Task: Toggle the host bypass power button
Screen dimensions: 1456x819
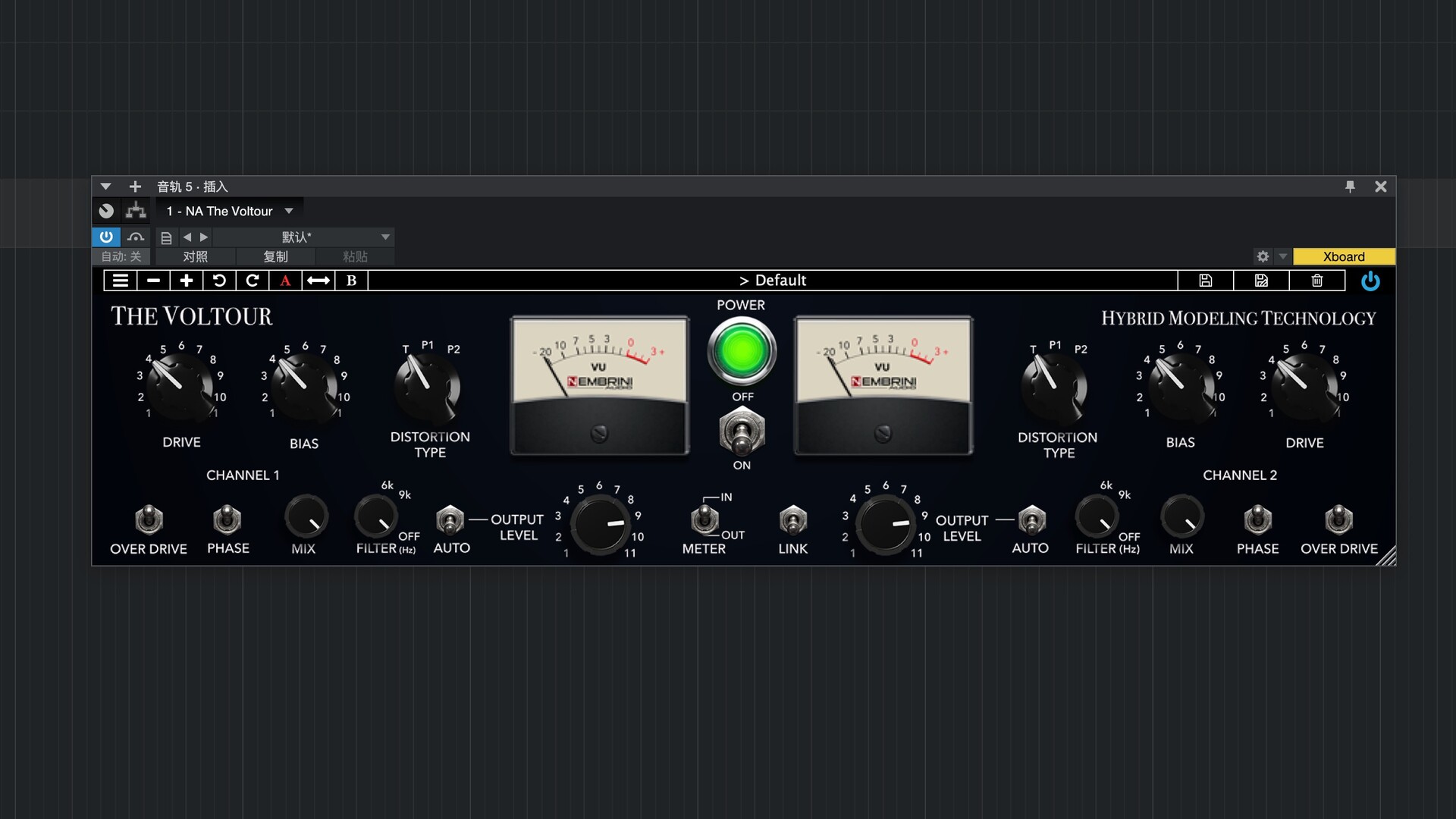Action: point(106,237)
